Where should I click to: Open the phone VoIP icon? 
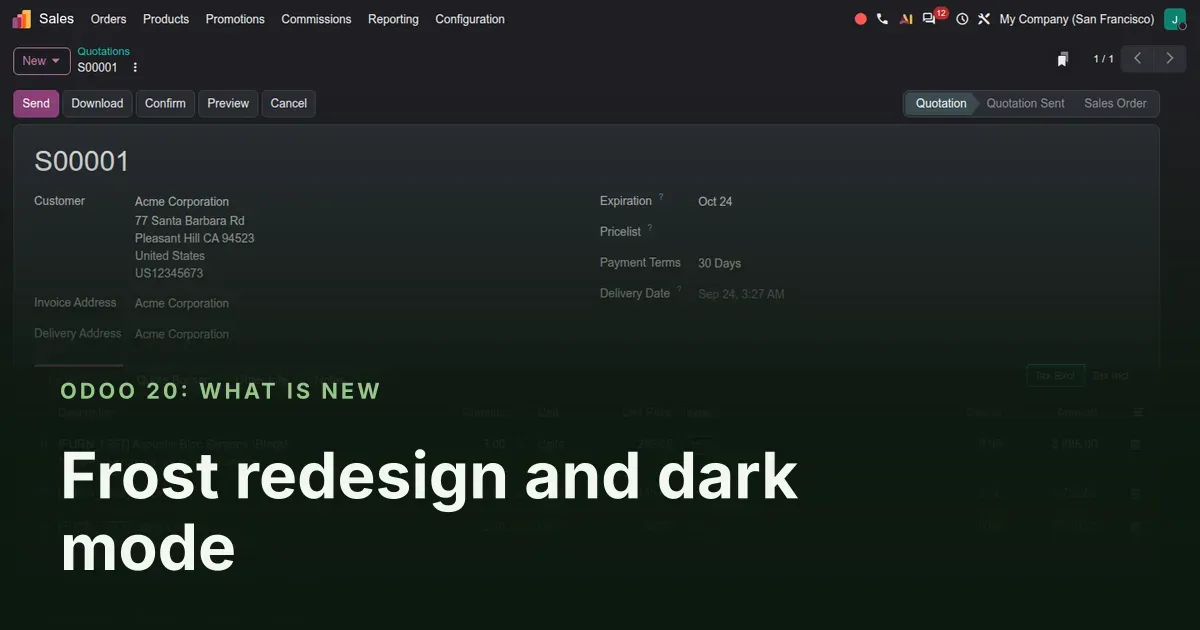882,19
